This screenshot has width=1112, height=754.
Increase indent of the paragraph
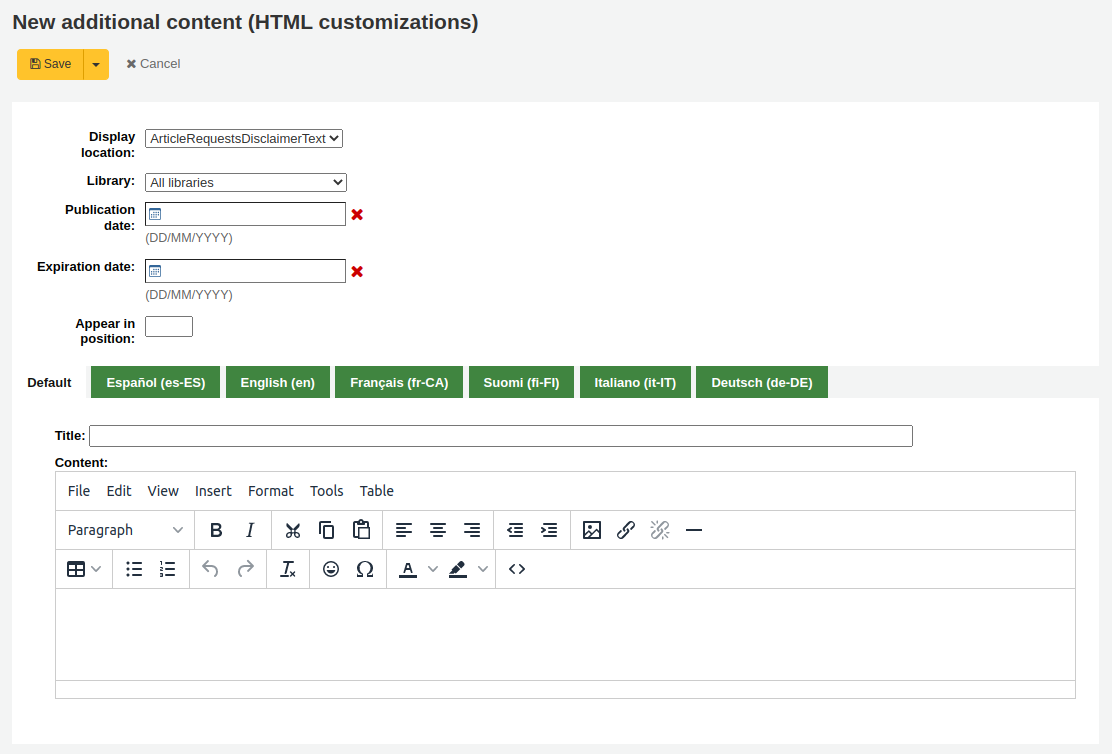click(549, 530)
